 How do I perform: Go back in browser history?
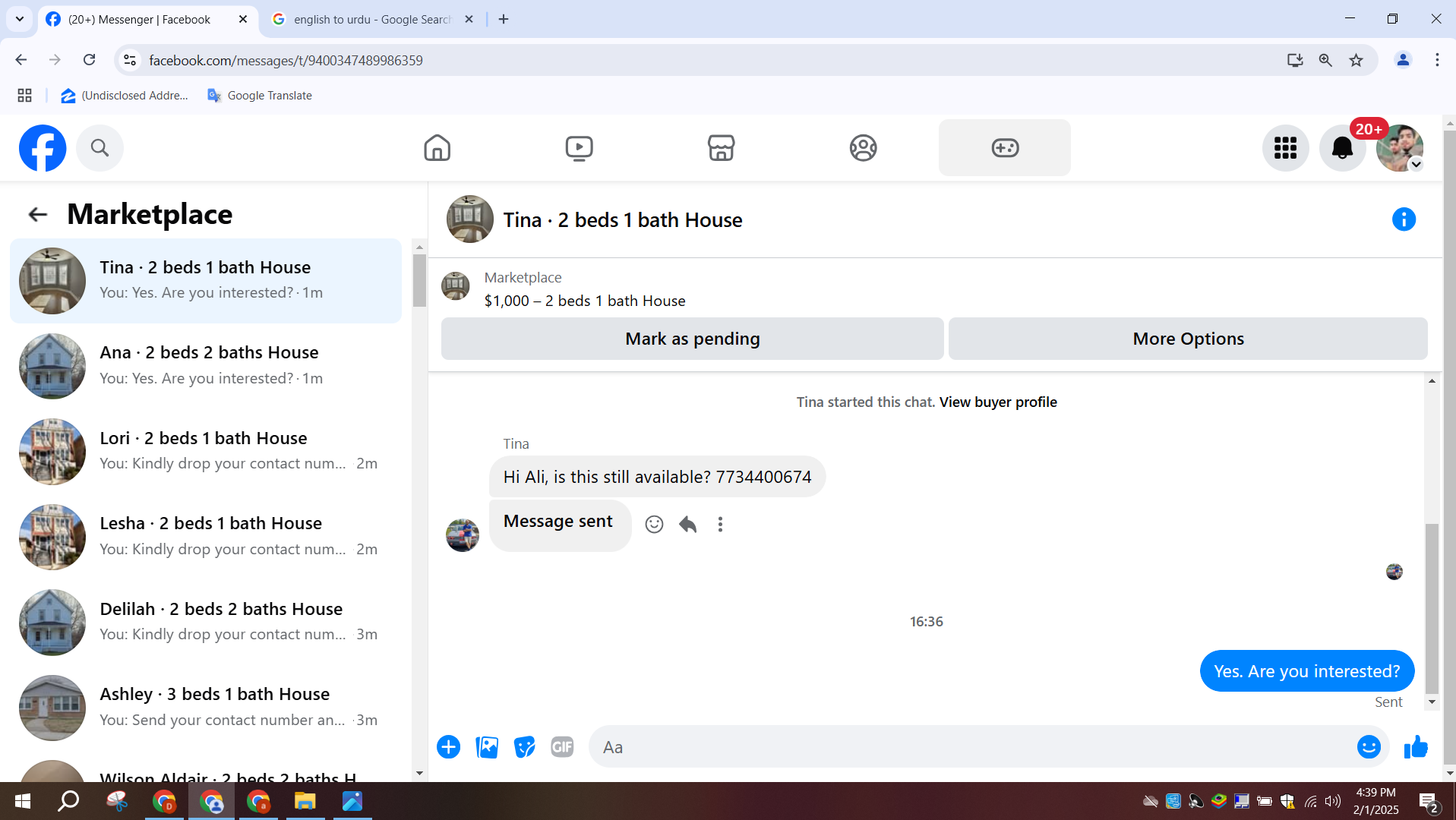[x=21, y=60]
